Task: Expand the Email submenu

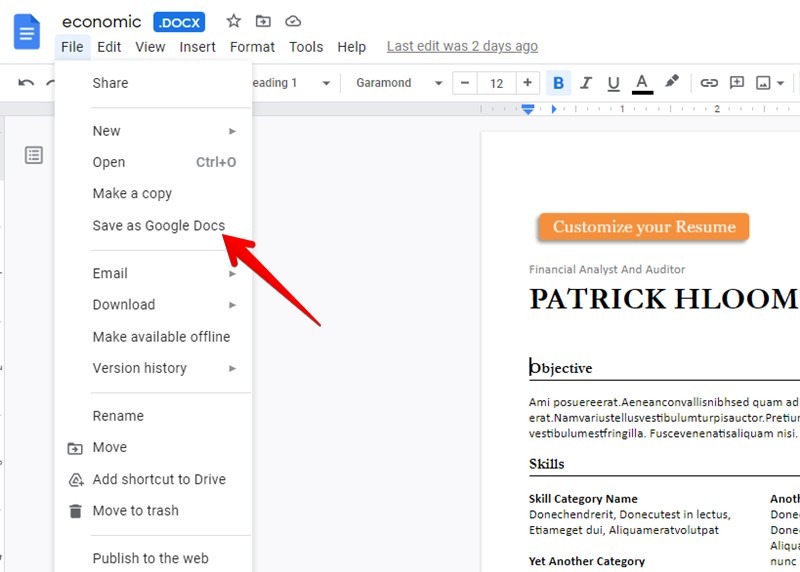Action: pyautogui.click(x=153, y=273)
